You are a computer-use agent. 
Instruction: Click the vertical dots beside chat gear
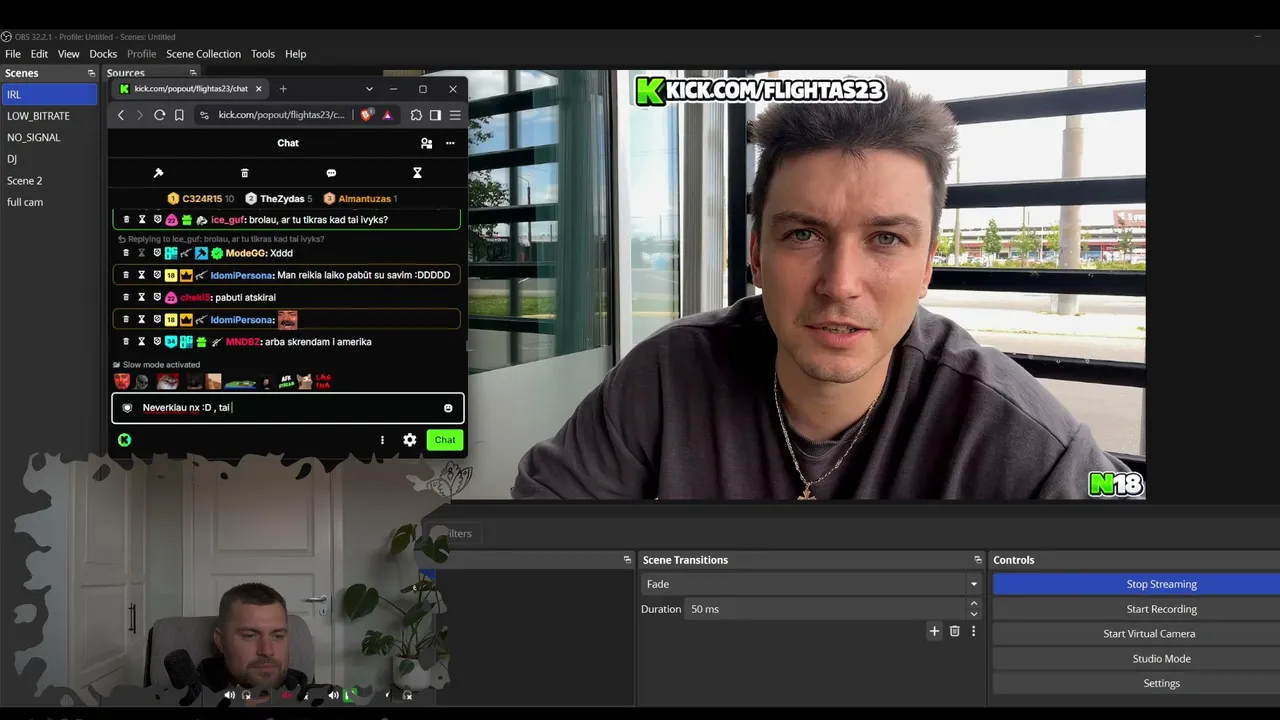pyautogui.click(x=382, y=440)
